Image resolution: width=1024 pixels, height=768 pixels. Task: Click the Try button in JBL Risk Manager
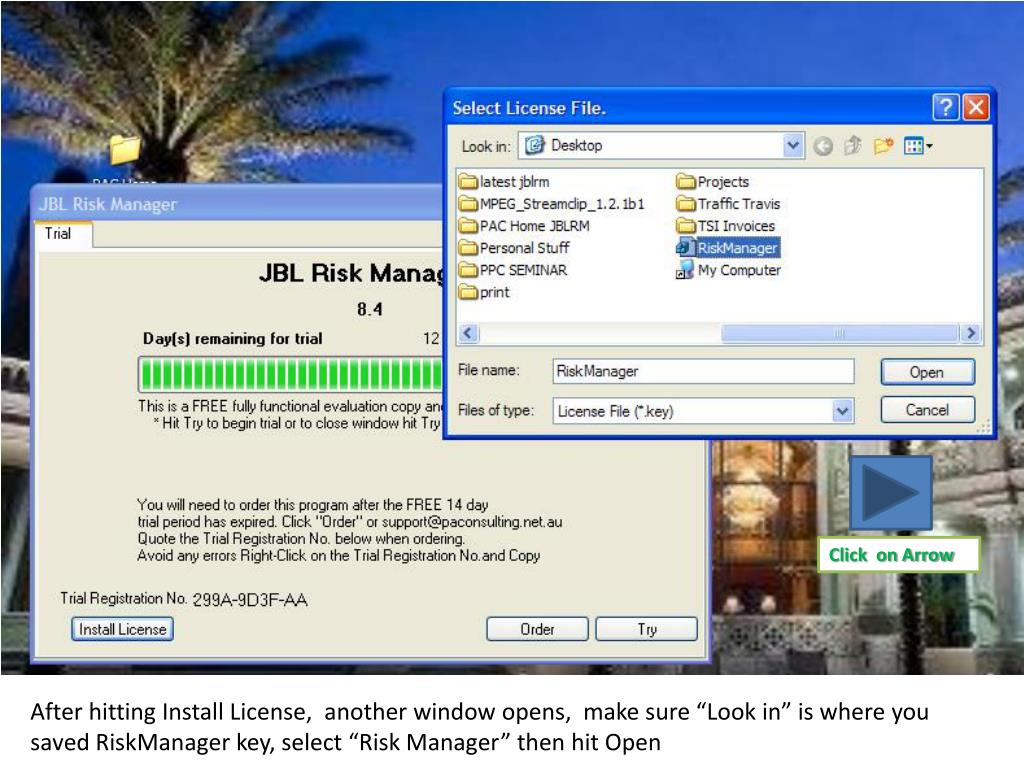click(x=647, y=629)
